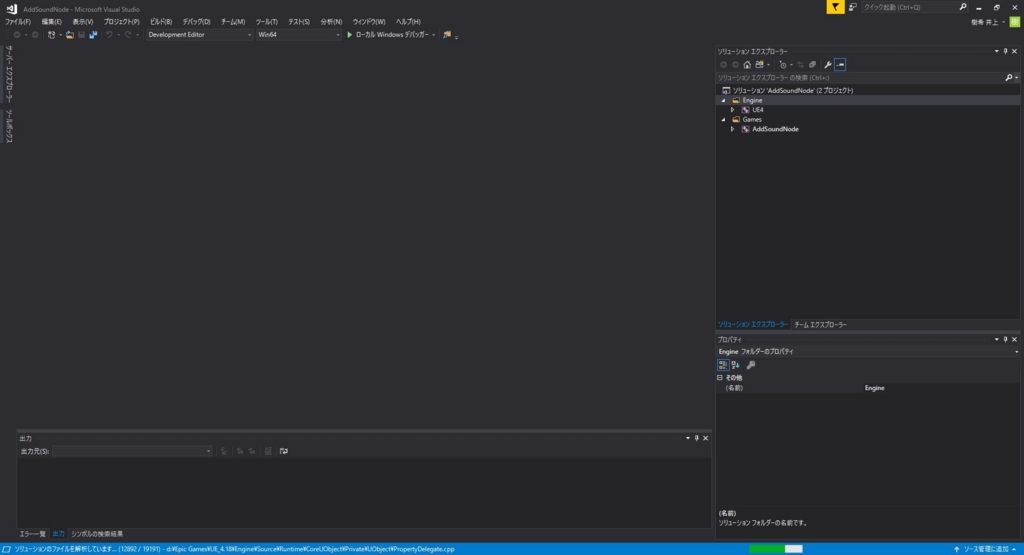Start the Local Windows Debugger green play button

[349, 35]
